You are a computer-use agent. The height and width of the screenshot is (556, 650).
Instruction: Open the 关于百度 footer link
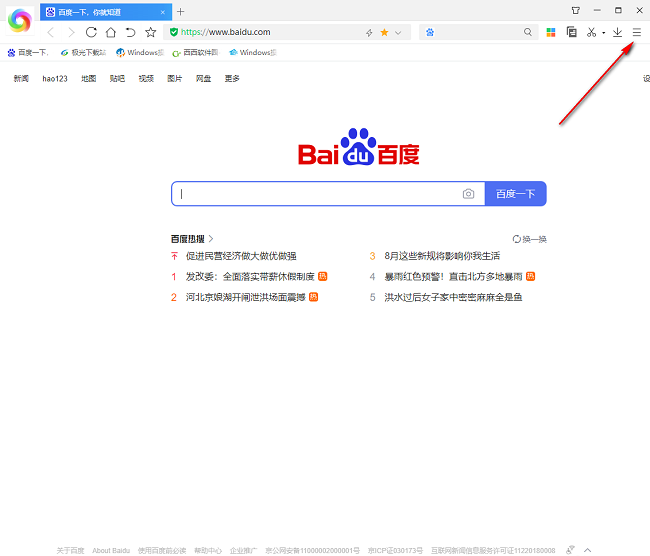70,551
